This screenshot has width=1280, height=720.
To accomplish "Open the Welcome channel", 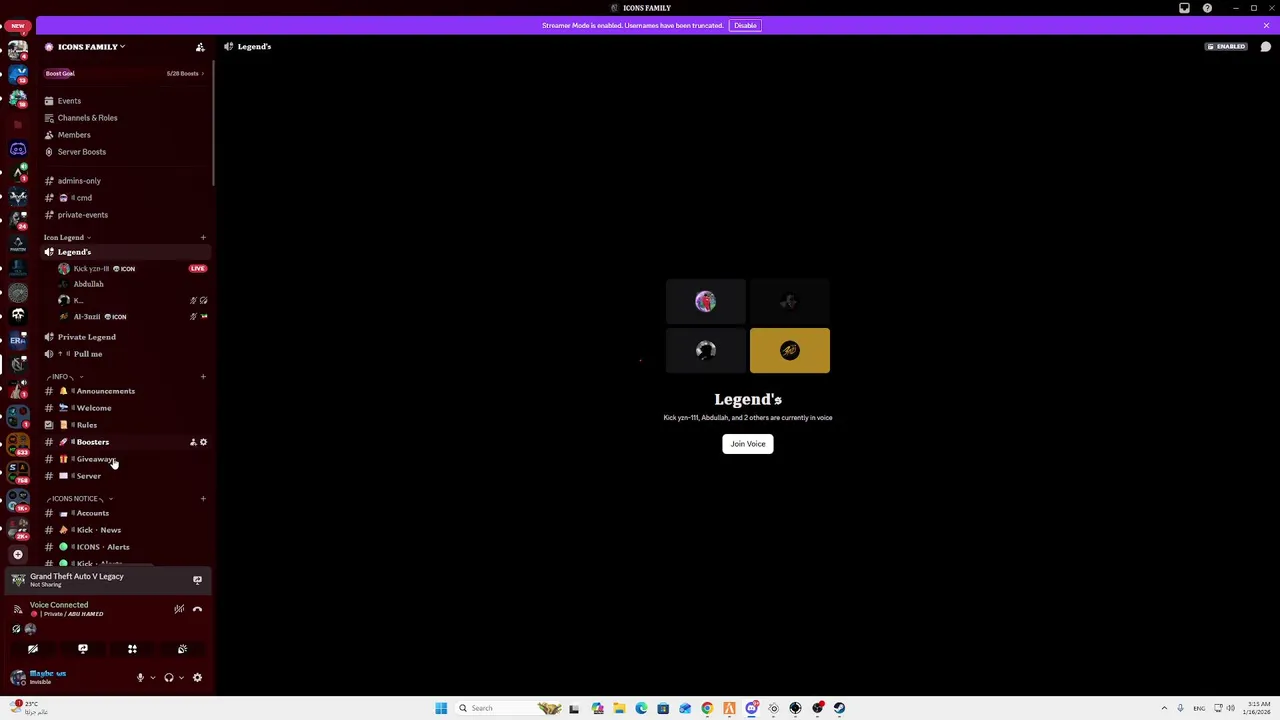I will point(125,408).
